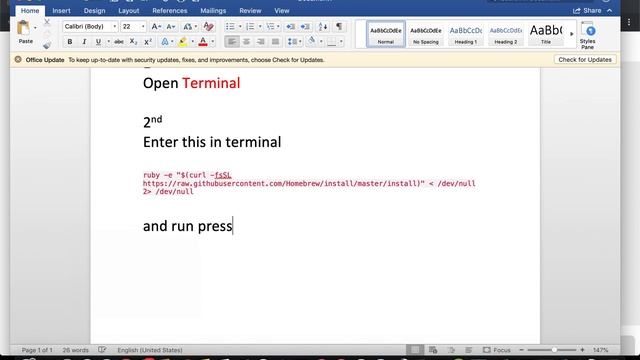Open the font color dropdown arrow

click(x=212, y=42)
